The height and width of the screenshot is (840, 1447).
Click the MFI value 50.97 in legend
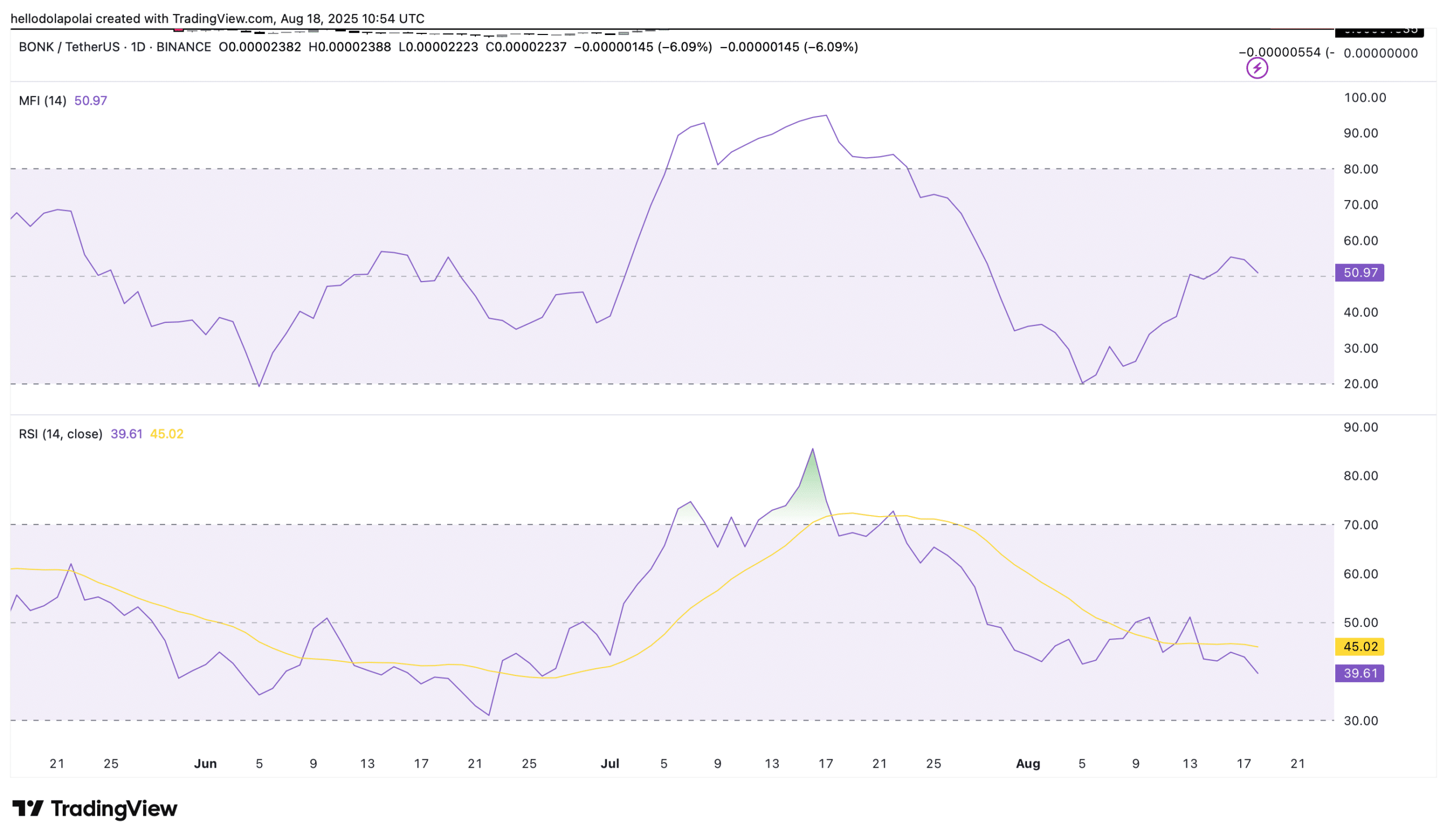click(91, 101)
